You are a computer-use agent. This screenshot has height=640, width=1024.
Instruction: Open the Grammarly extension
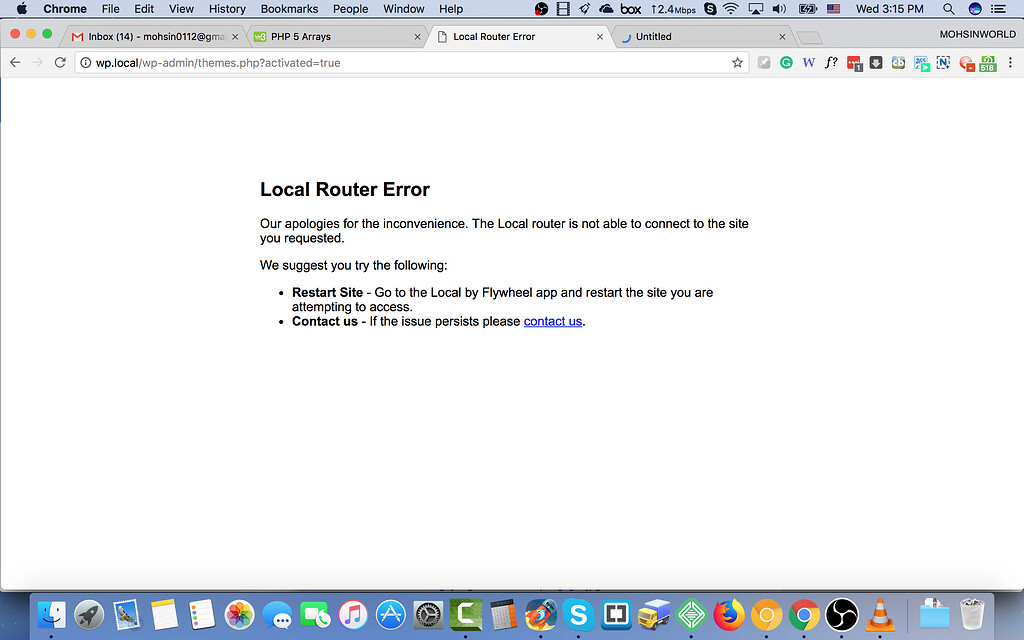click(788, 62)
